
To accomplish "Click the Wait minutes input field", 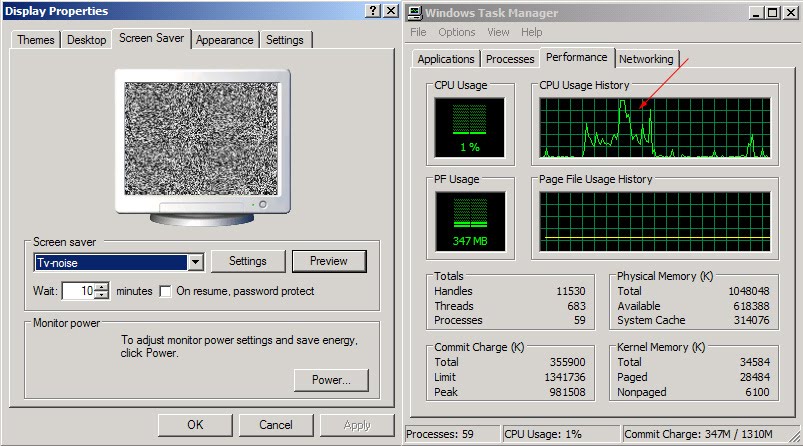I will pyautogui.click(x=78, y=291).
